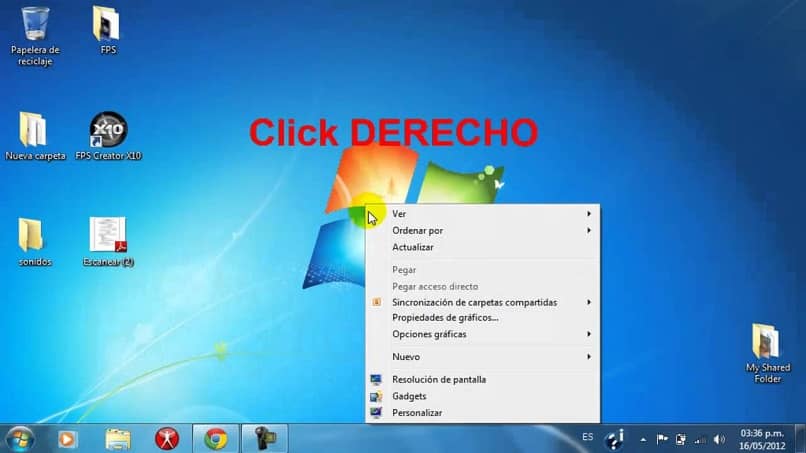Select the sonidos folder icon
The width and height of the screenshot is (806, 453).
tap(34, 242)
